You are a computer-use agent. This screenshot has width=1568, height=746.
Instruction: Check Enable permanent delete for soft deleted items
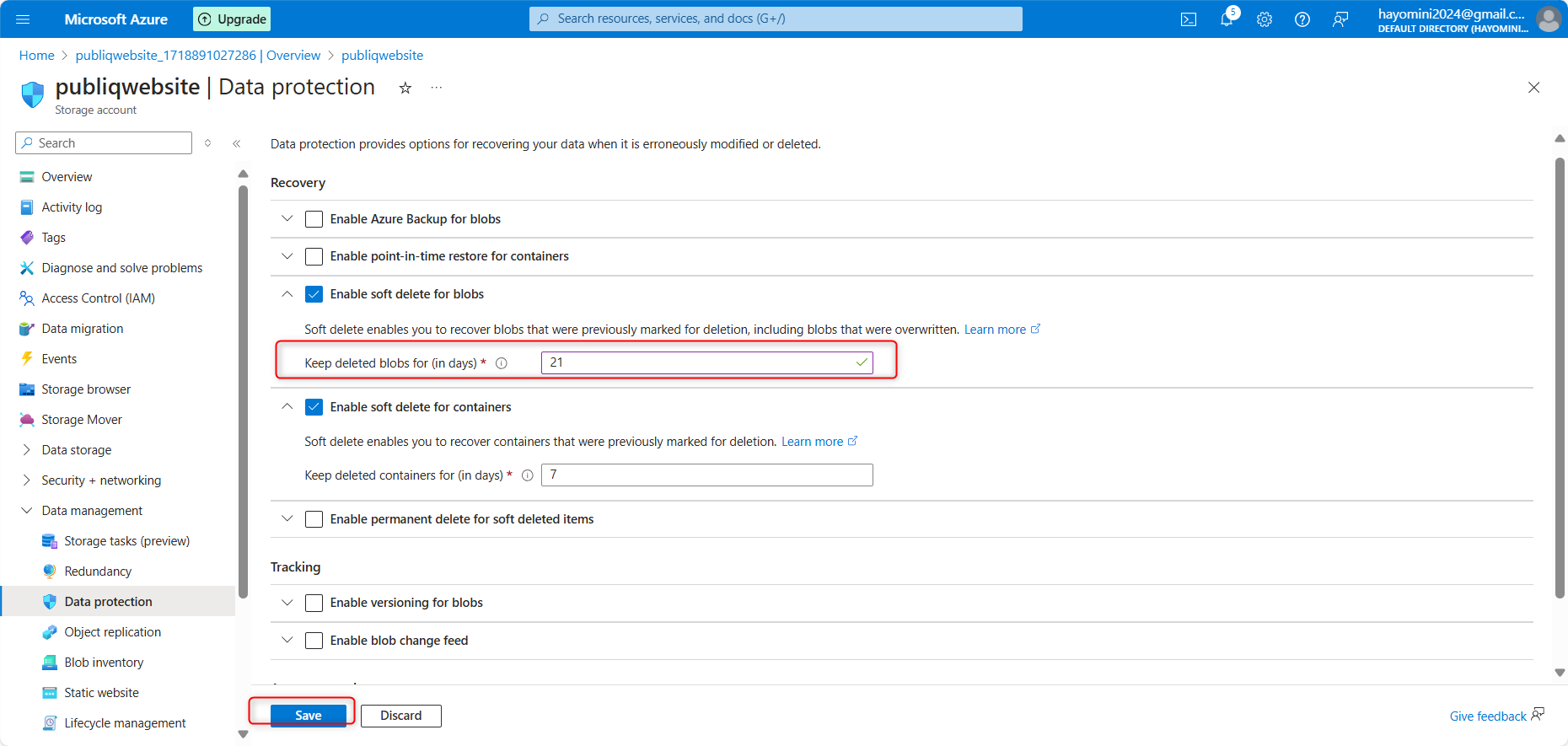(x=314, y=519)
